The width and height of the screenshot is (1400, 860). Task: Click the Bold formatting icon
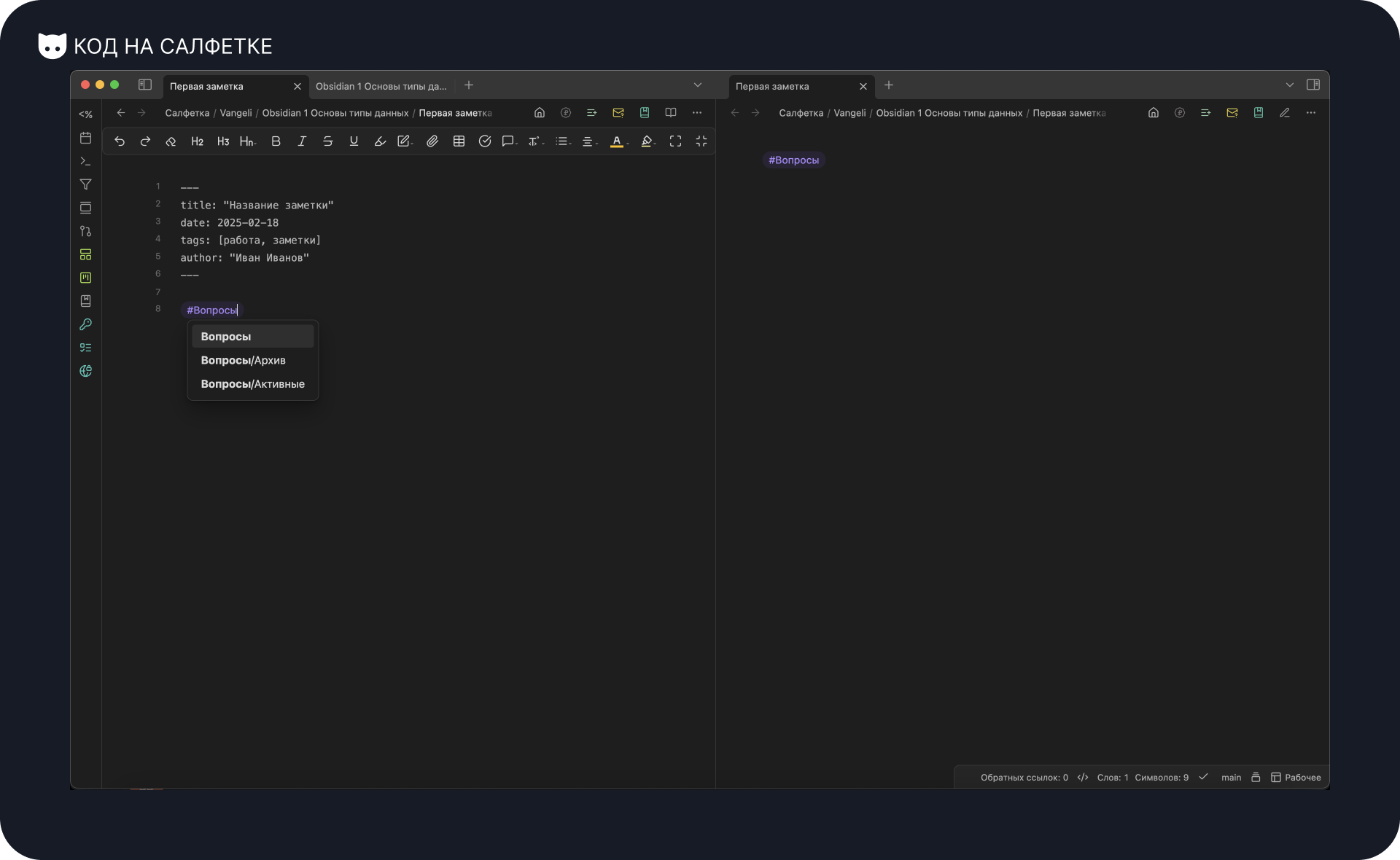[x=276, y=141]
